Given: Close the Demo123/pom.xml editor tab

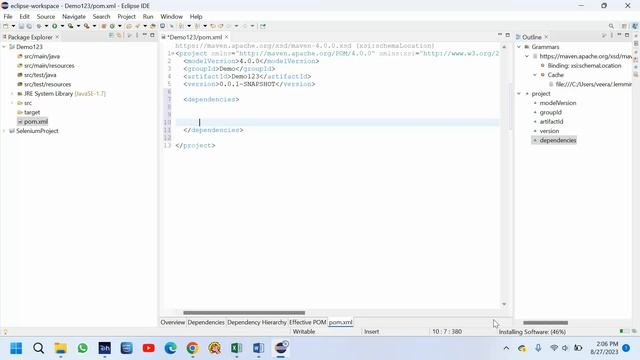Looking at the screenshot, I should pos(227,37).
